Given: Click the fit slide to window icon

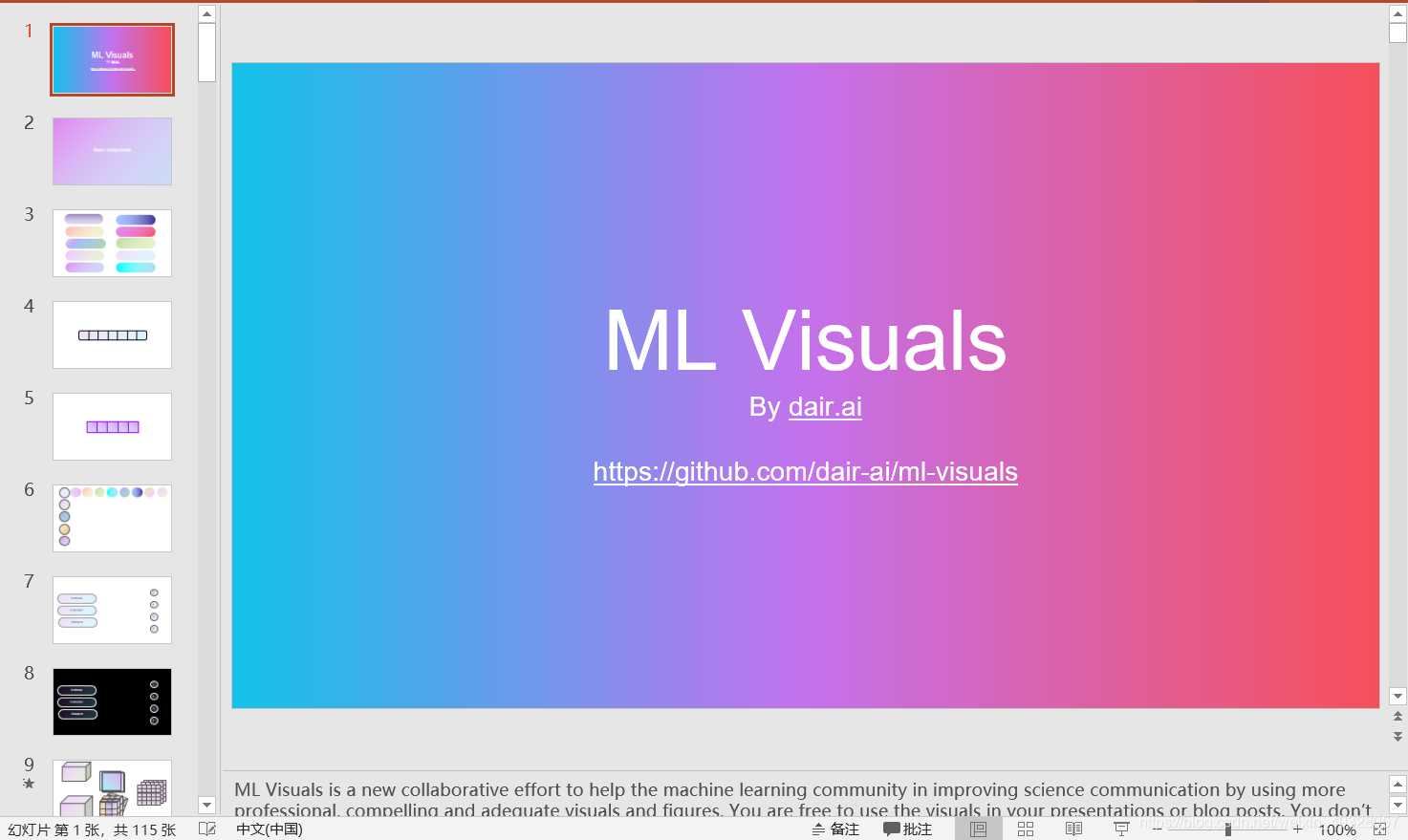Looking at the screenshot, I should [1379, 829].
